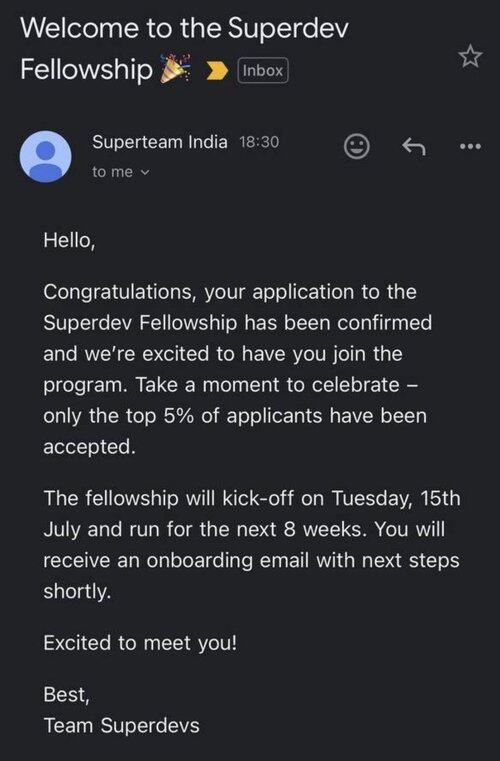Tap the 'Excited to meet you!' line

140,644
